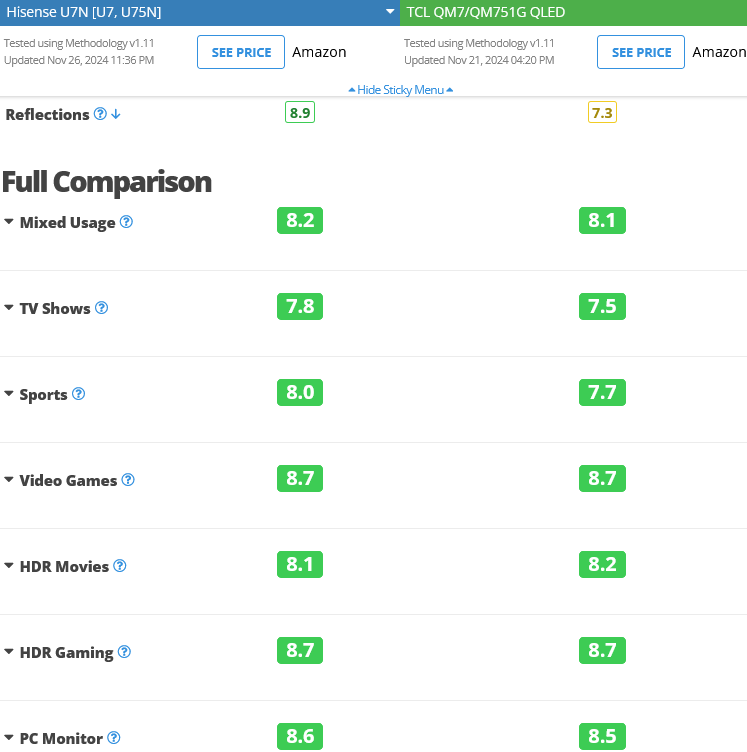This screenshot has width=747, height=752.
Task: Click TCL Video Games score 8.7
Action: (602, 478)
